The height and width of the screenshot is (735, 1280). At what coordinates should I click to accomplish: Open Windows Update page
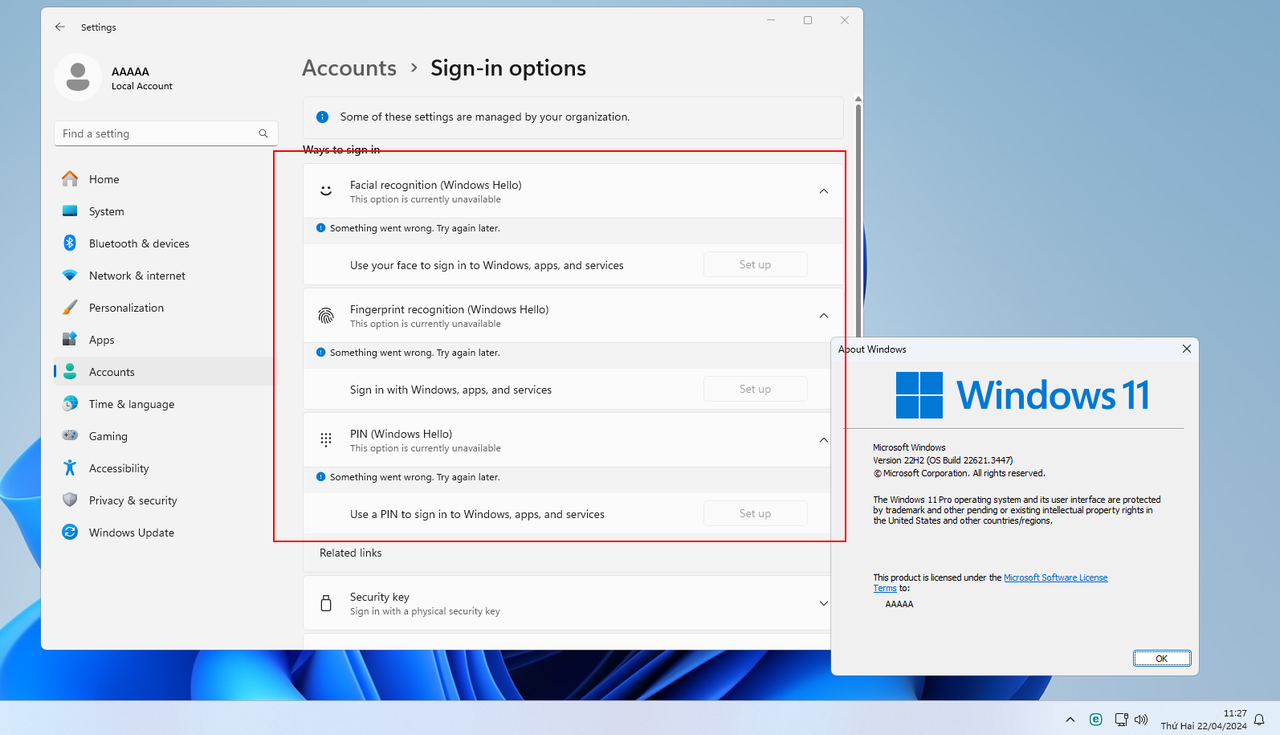click(165, 532)
